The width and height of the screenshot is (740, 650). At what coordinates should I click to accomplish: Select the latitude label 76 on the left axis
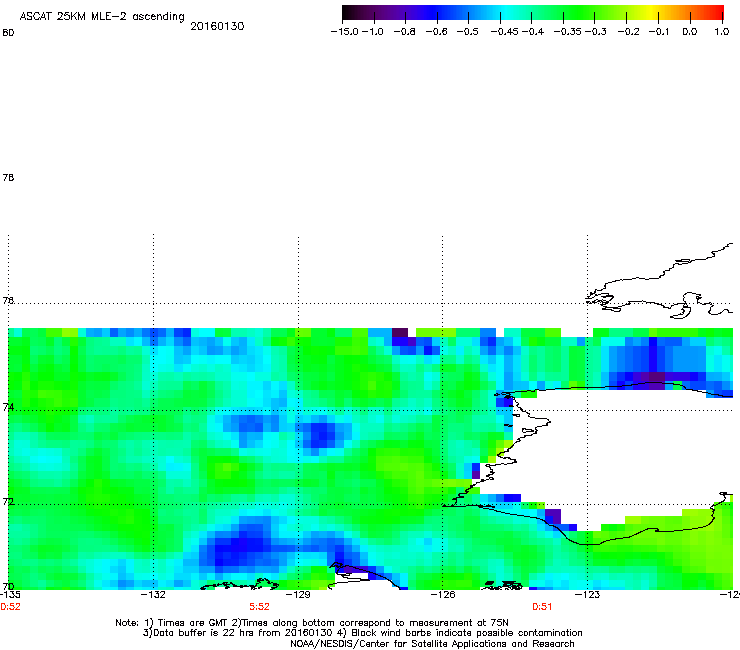tap(8, 301)
